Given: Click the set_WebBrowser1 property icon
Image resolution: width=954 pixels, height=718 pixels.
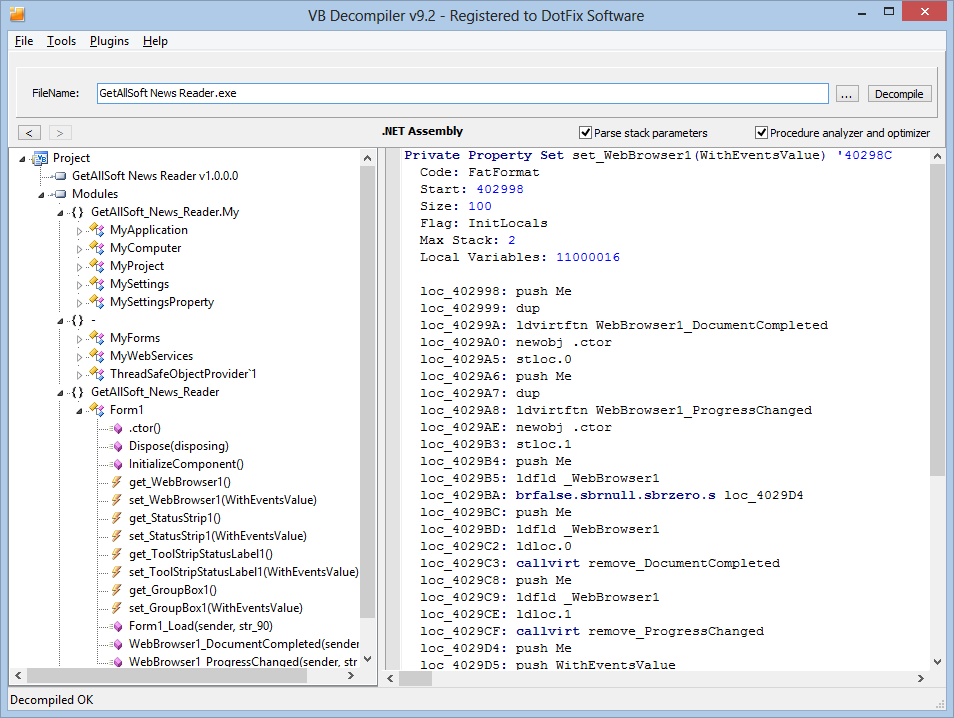Looking at the screenshot, I should (x=117, y=500).
